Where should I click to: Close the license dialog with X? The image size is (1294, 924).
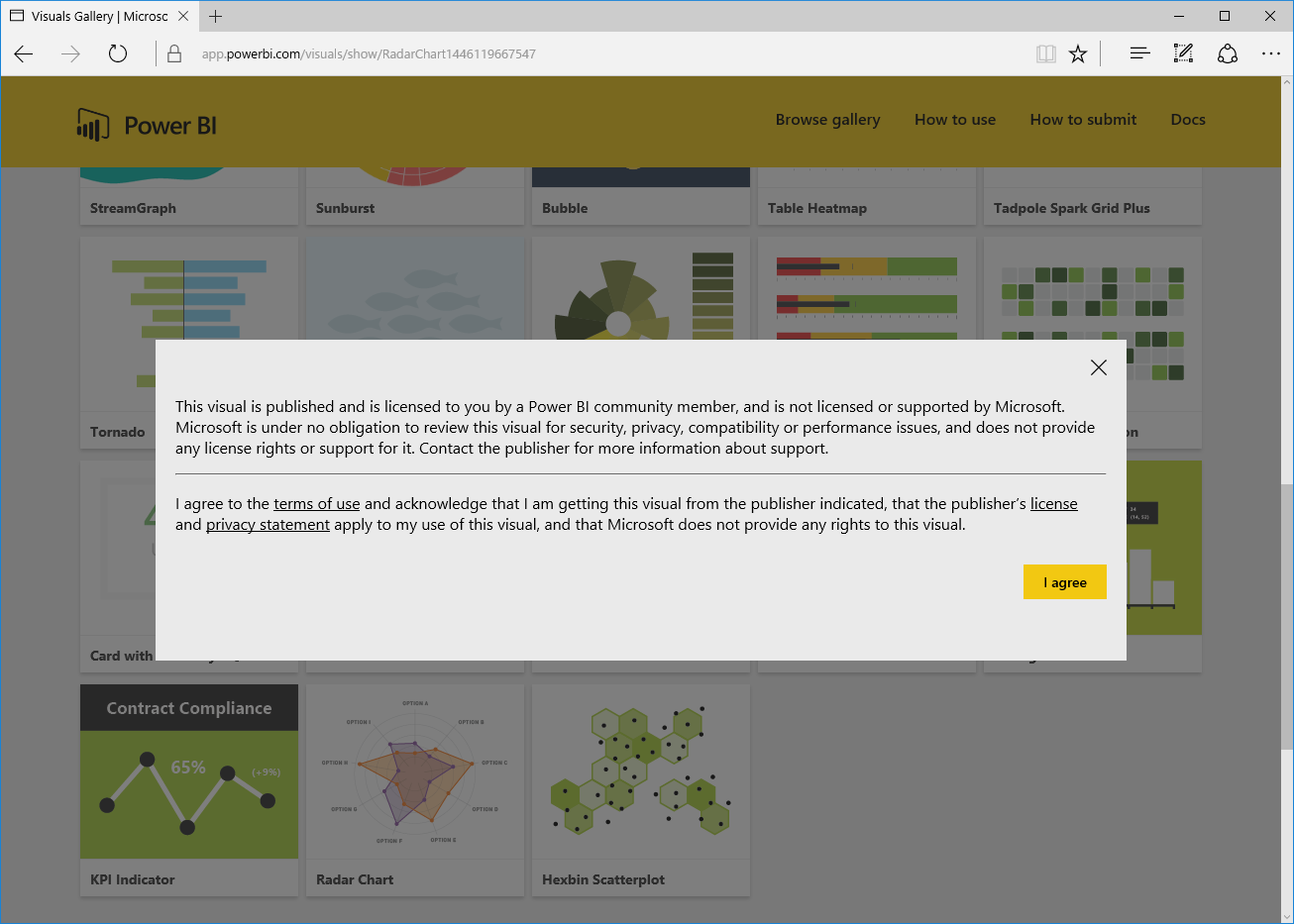pos(1099,367)
